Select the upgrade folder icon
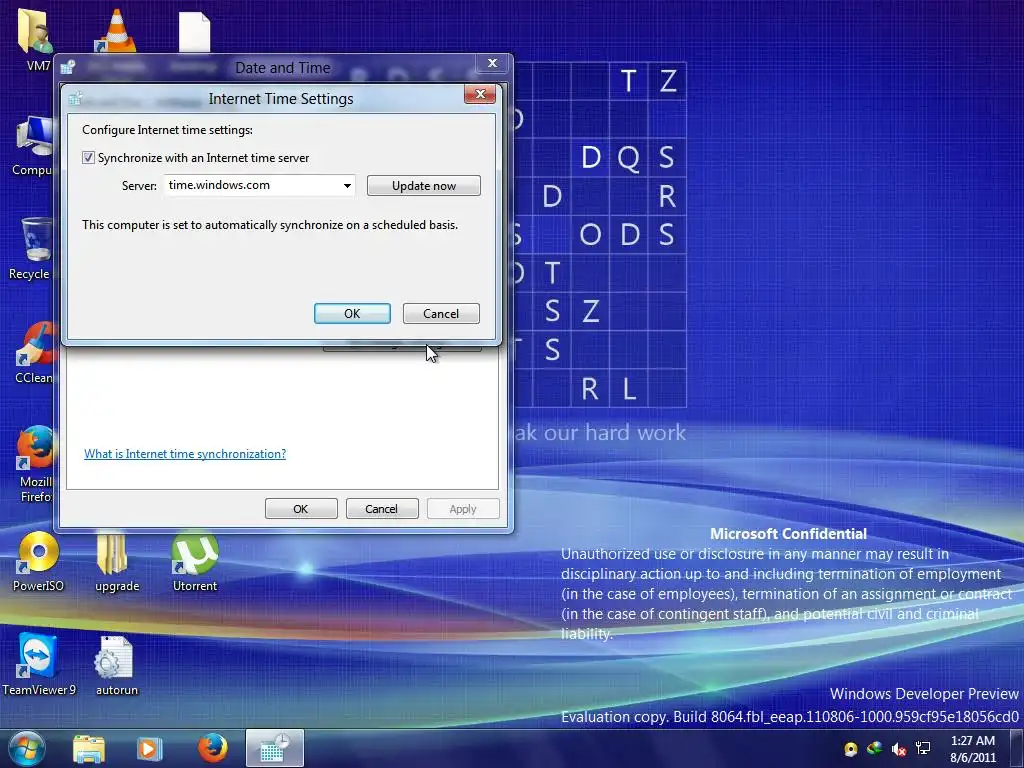The image size is (1024, 768). pos(117,562)
